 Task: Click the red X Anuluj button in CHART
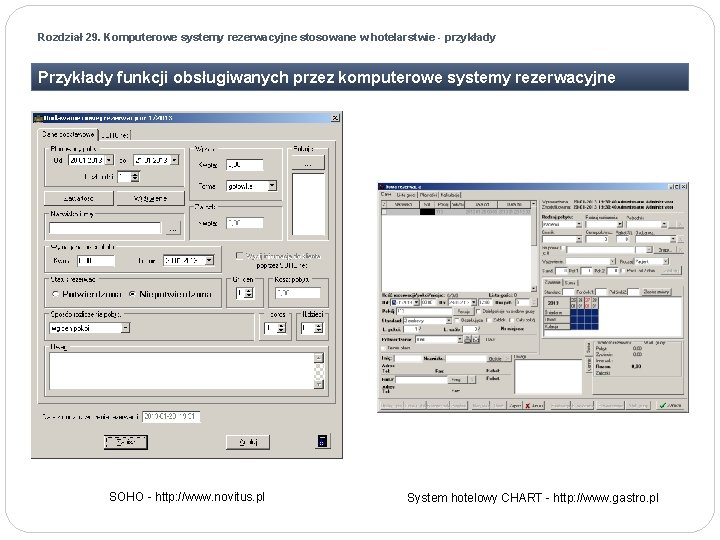(534, 406)
